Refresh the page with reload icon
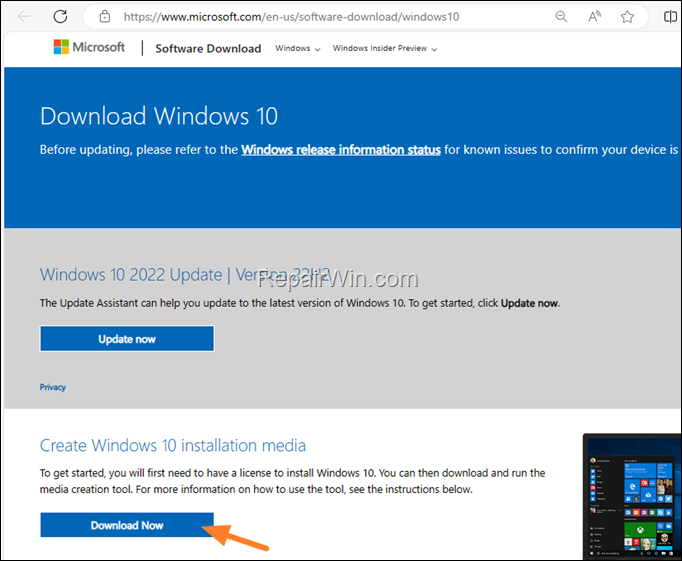682x561 pixels. (60, 17)
